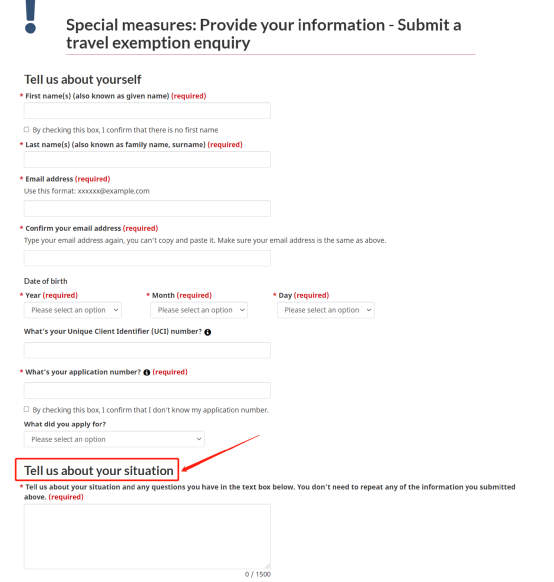Click the Email address input field

pyautogui.click(x=147, y=209)
